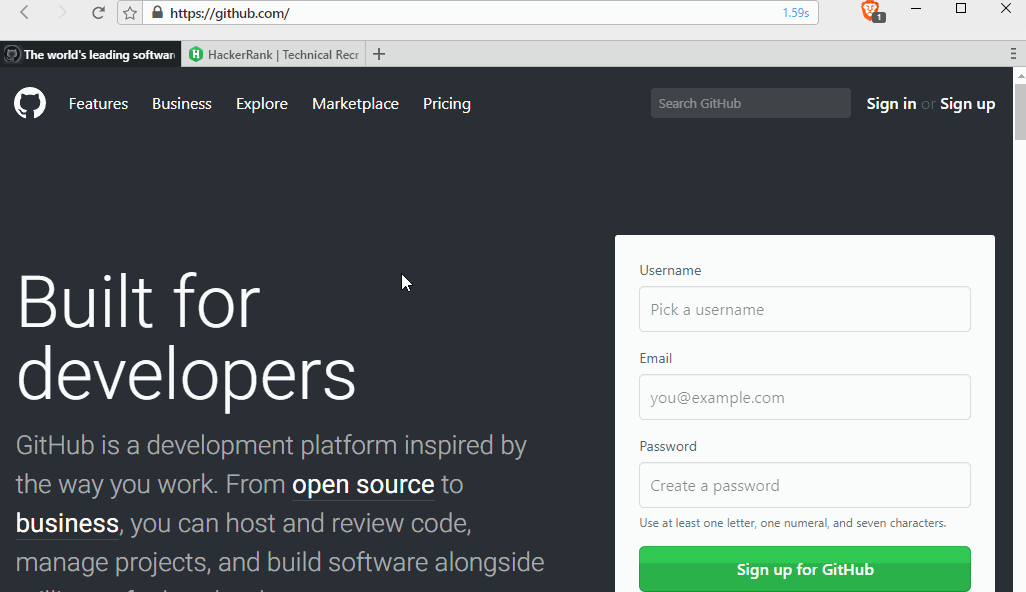Click the Password label
The image size is (1026, 592).
[x=668, y=446]
